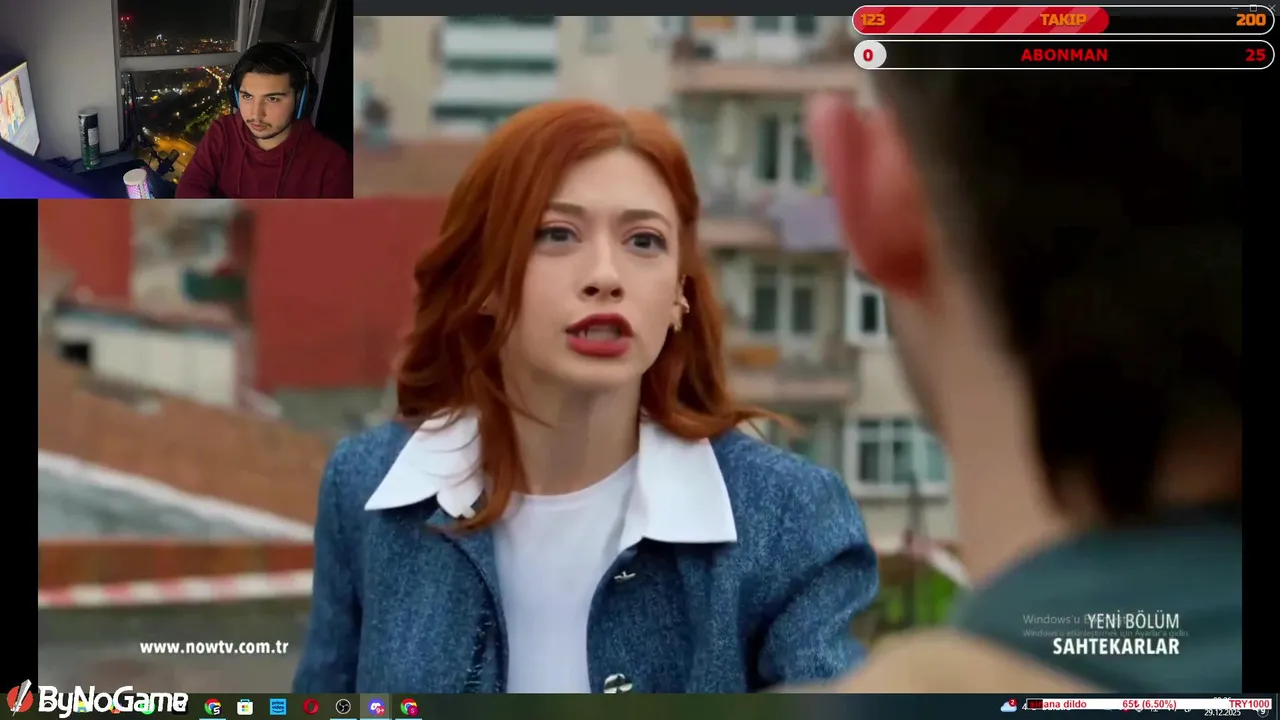This screenshot has width=1280, height=720.
Task: Click the TAKIP follower goal bar
Action: [x=1063, y=20]
